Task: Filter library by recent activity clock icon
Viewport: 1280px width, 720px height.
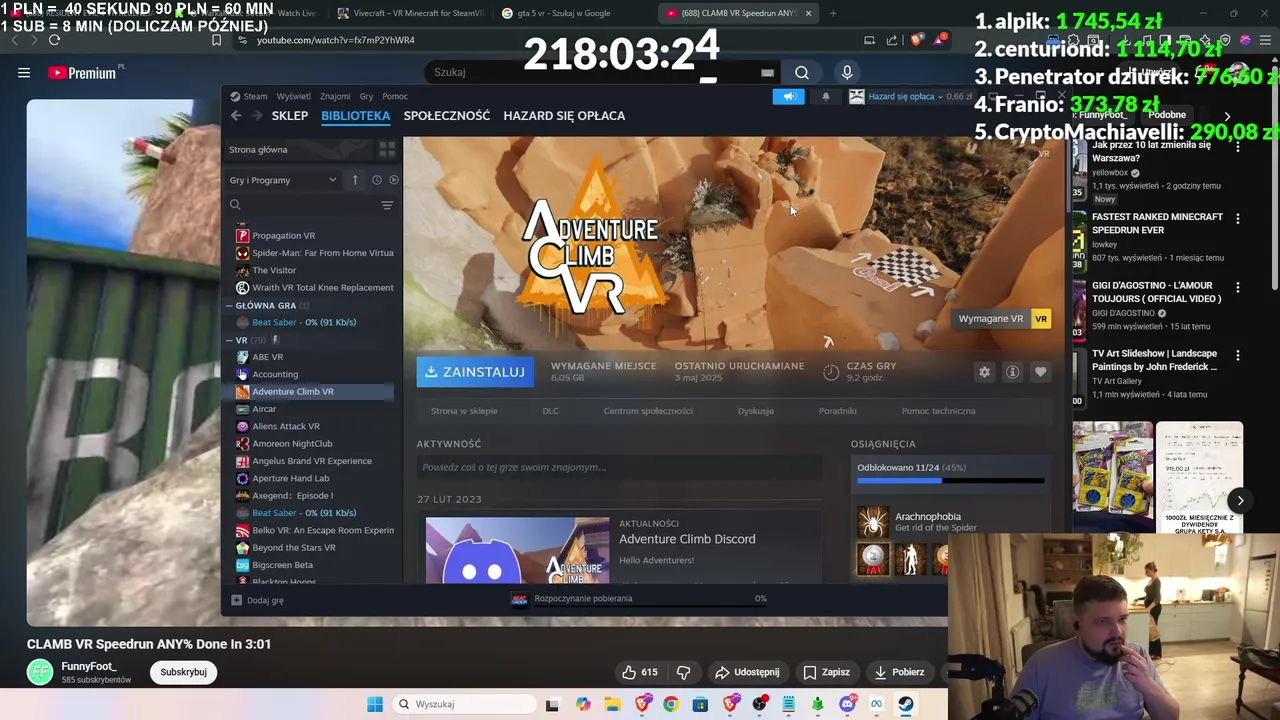Action: 377,180
